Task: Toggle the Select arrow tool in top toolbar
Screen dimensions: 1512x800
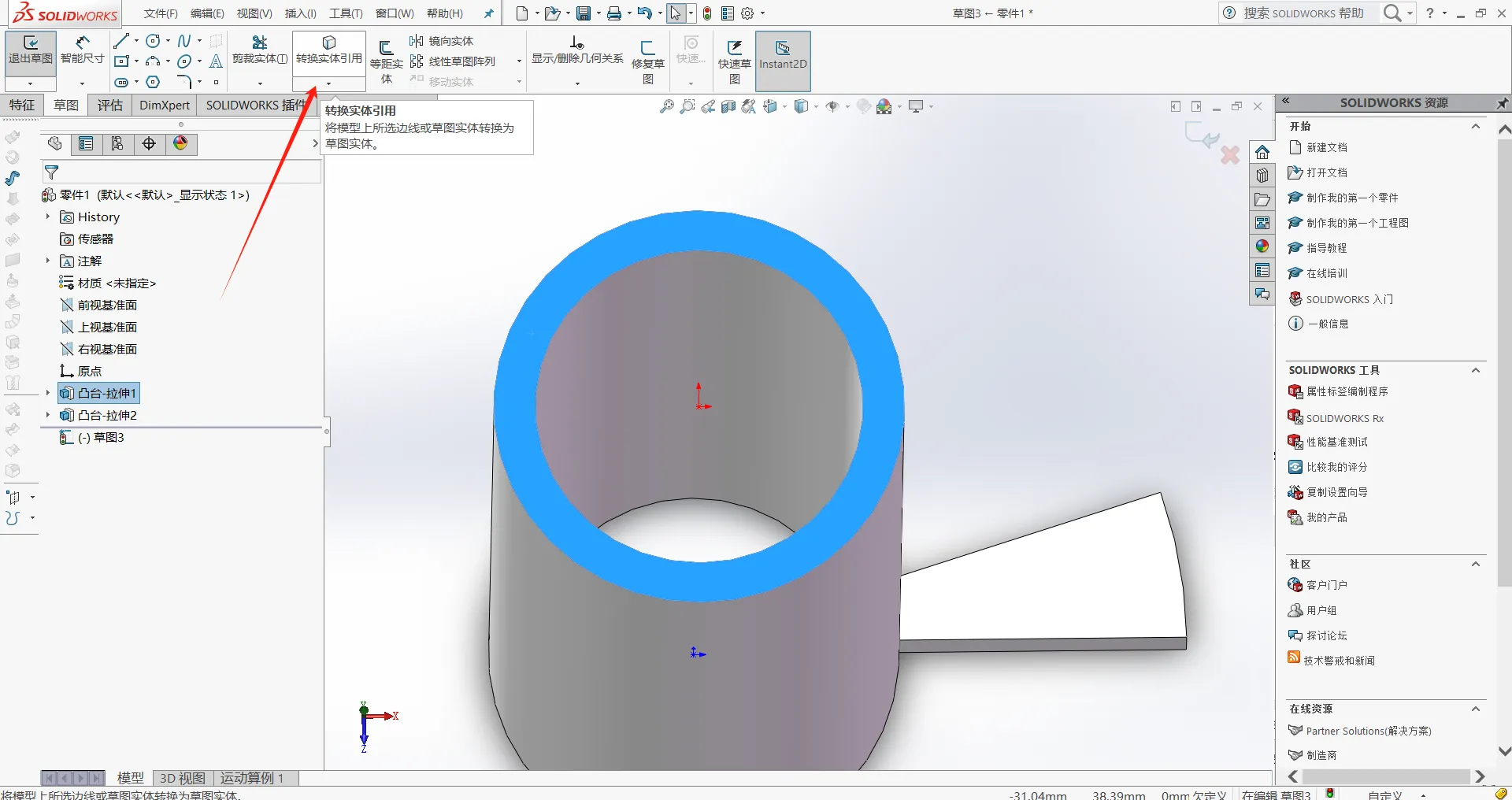Action: pyautogui.click(x=675, y=13)
